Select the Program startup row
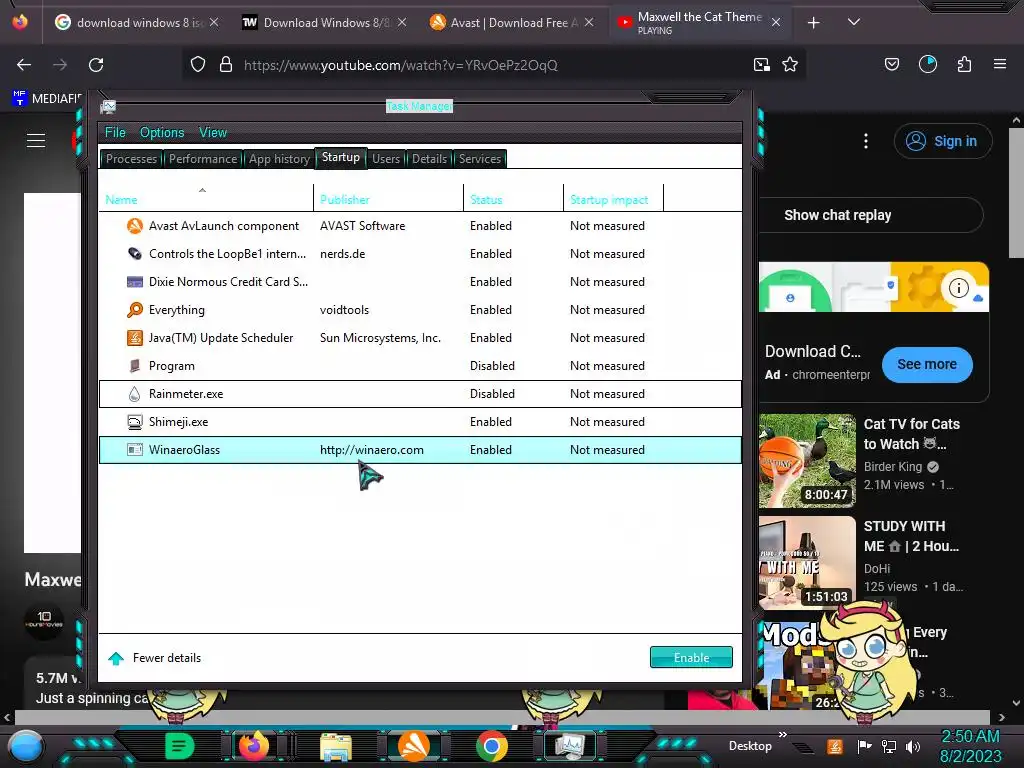The height and width of the screenshot is (768, 1024). point(421,366)
